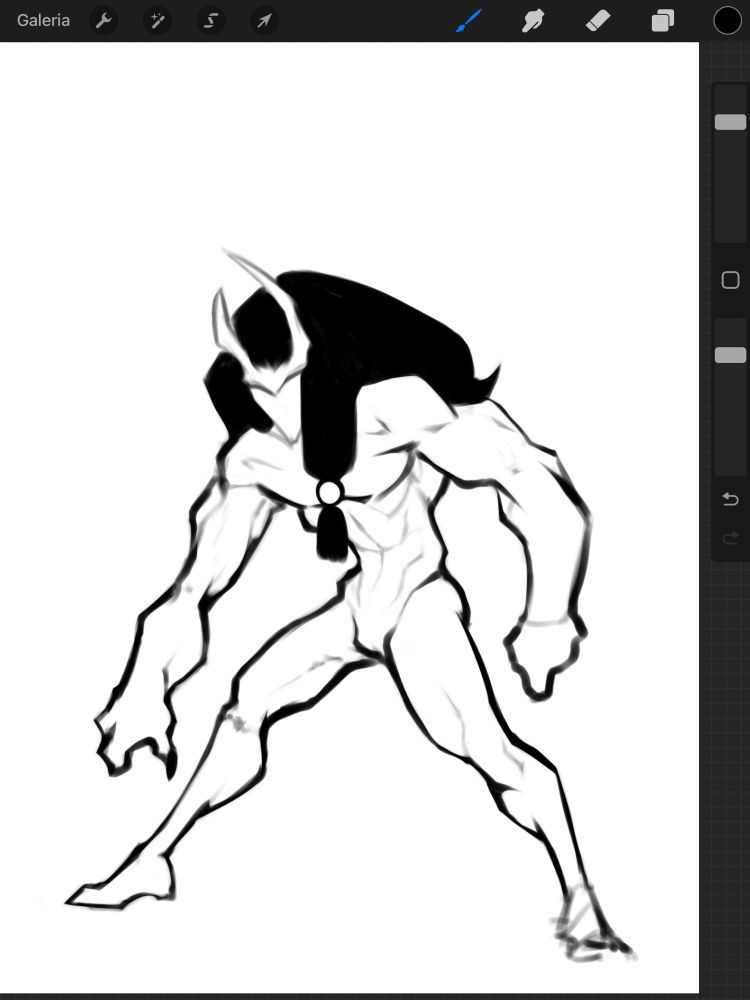Click the brush size slider handle

(730, 122)
